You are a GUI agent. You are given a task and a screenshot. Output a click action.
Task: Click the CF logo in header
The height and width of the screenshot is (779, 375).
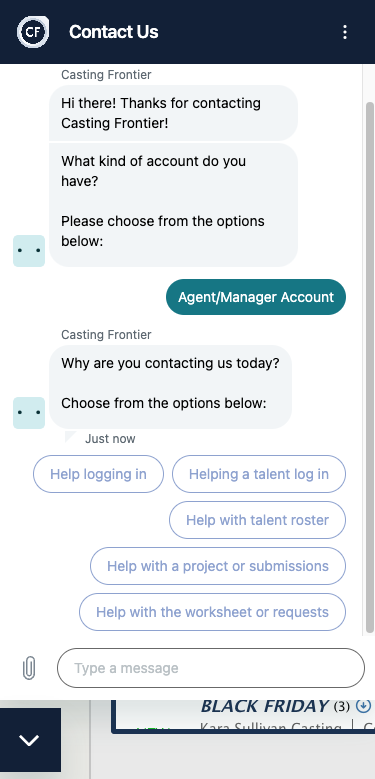(x=33, y=32)
